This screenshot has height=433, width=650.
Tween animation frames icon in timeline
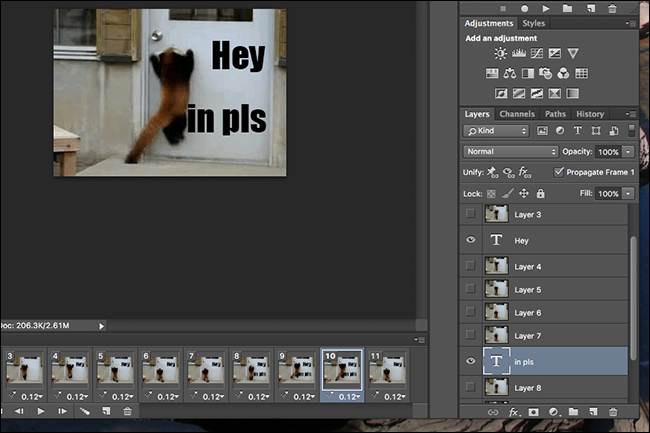85,411
